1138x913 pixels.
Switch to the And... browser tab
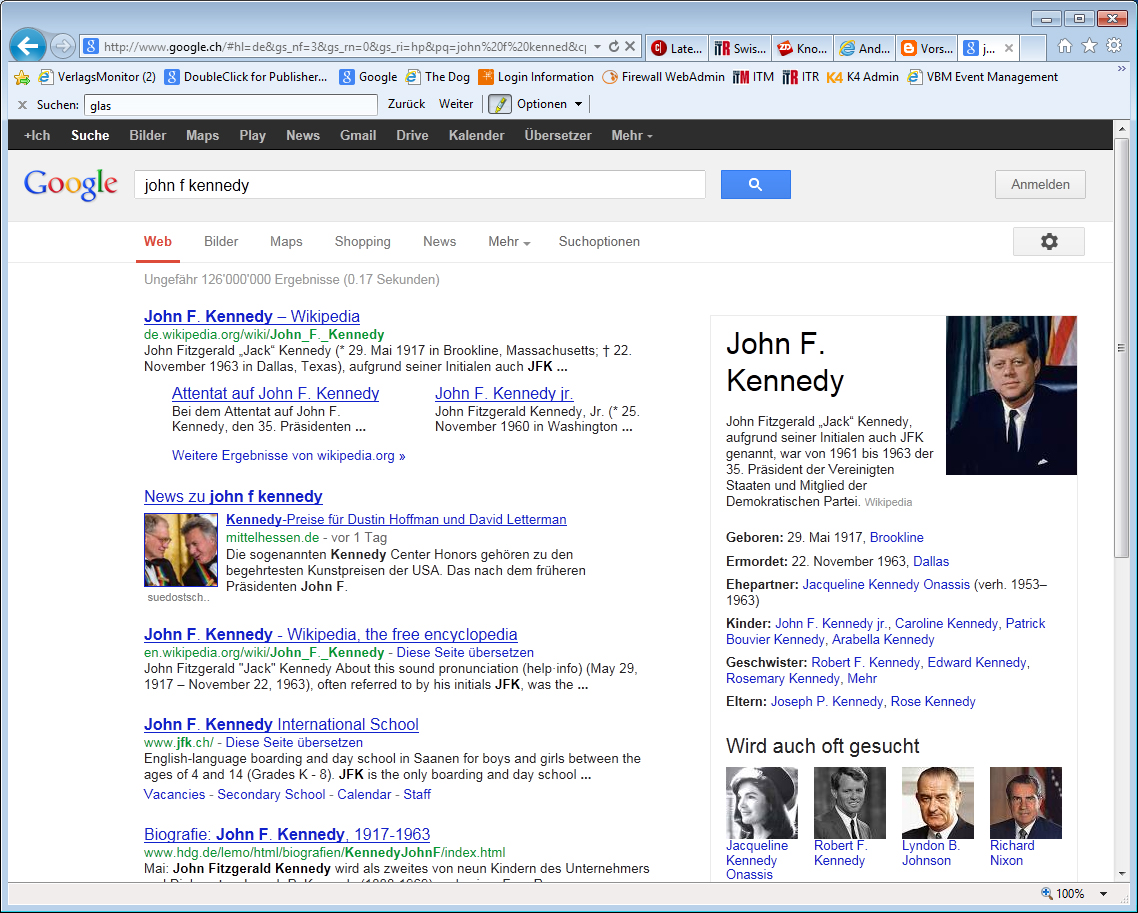click(x=864, y=49)
